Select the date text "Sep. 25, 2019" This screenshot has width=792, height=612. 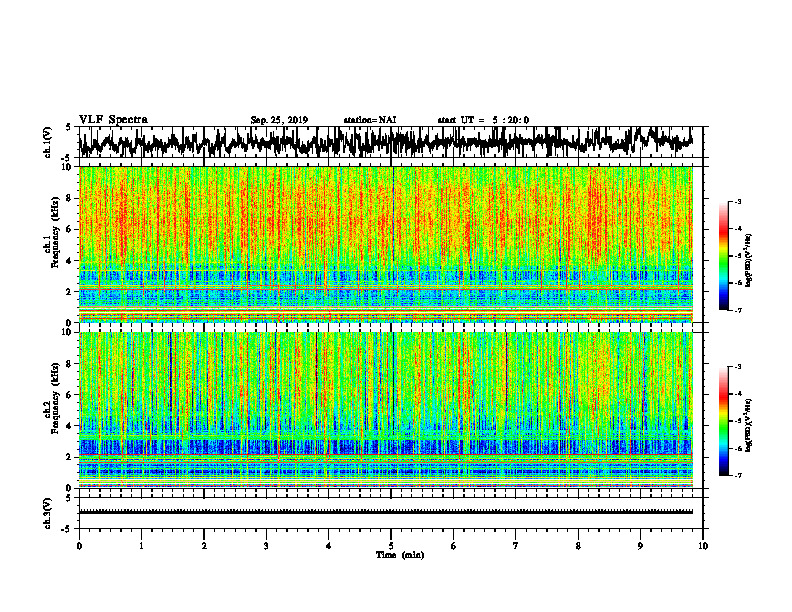point(279,120)
